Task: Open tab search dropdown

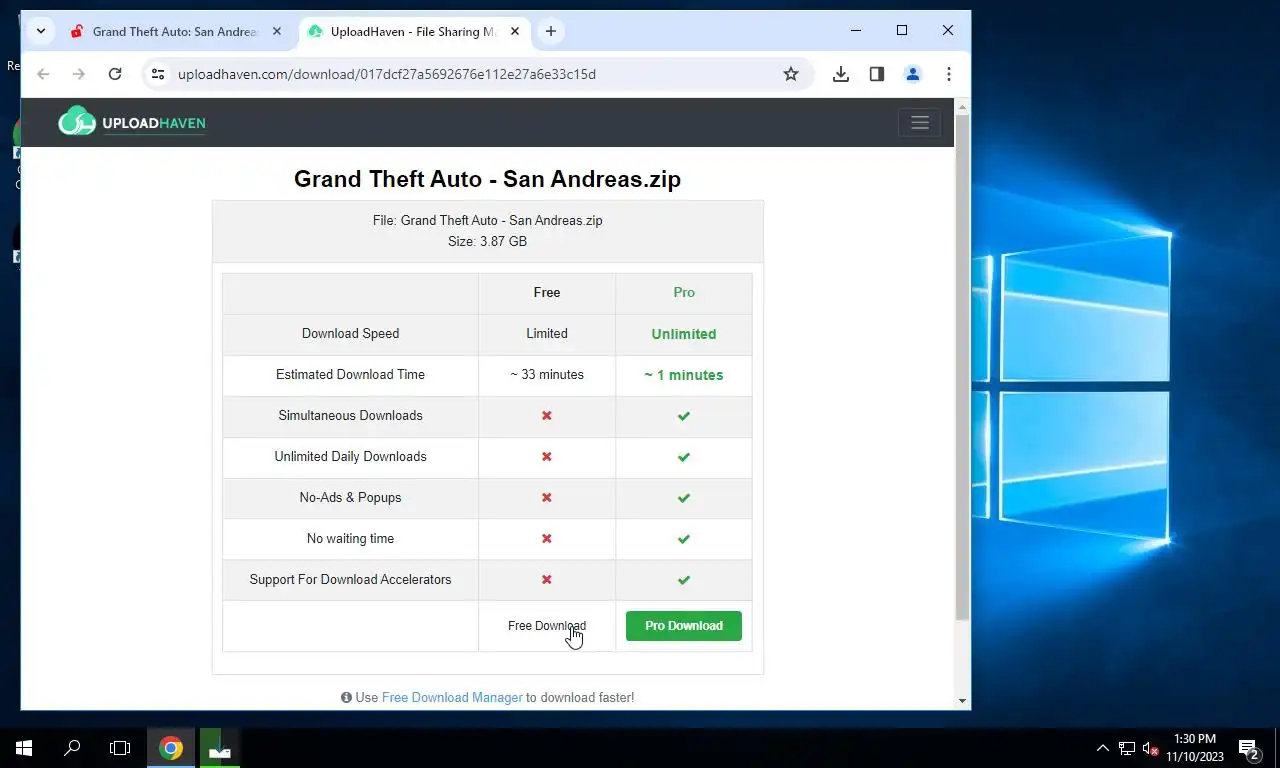Action: [x=41, y=31]
